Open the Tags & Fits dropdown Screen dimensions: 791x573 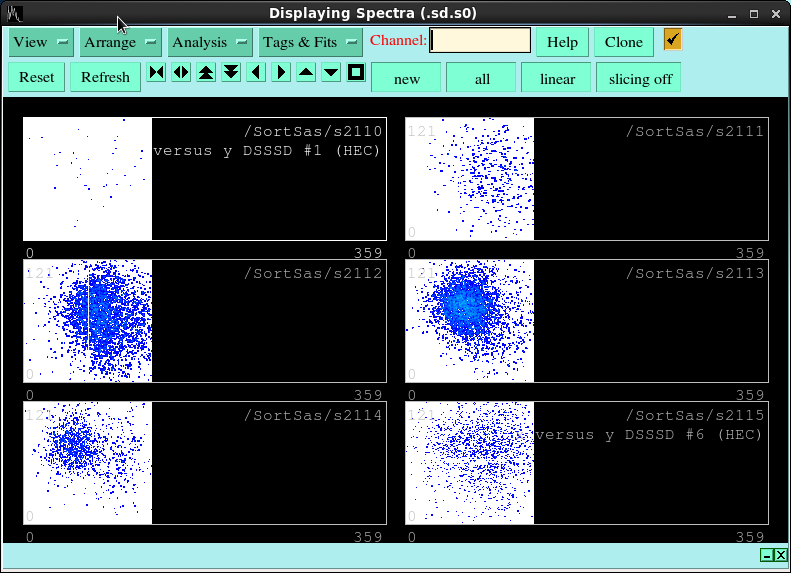click(310, 42)
